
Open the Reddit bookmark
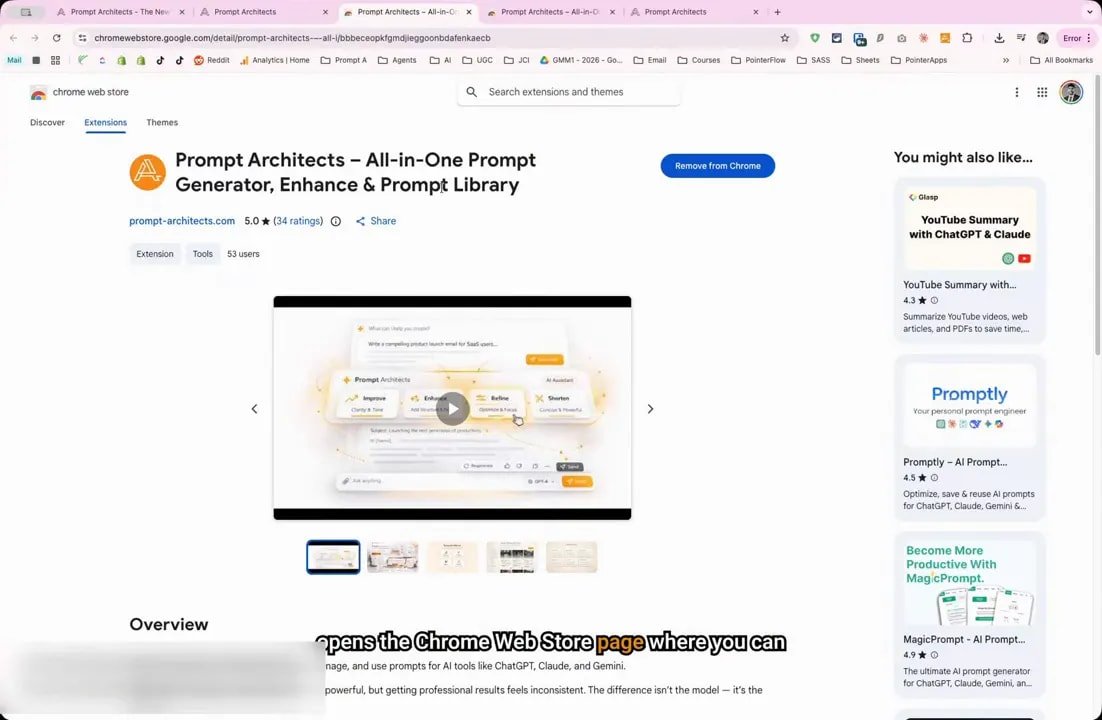(x=212, y=60)
